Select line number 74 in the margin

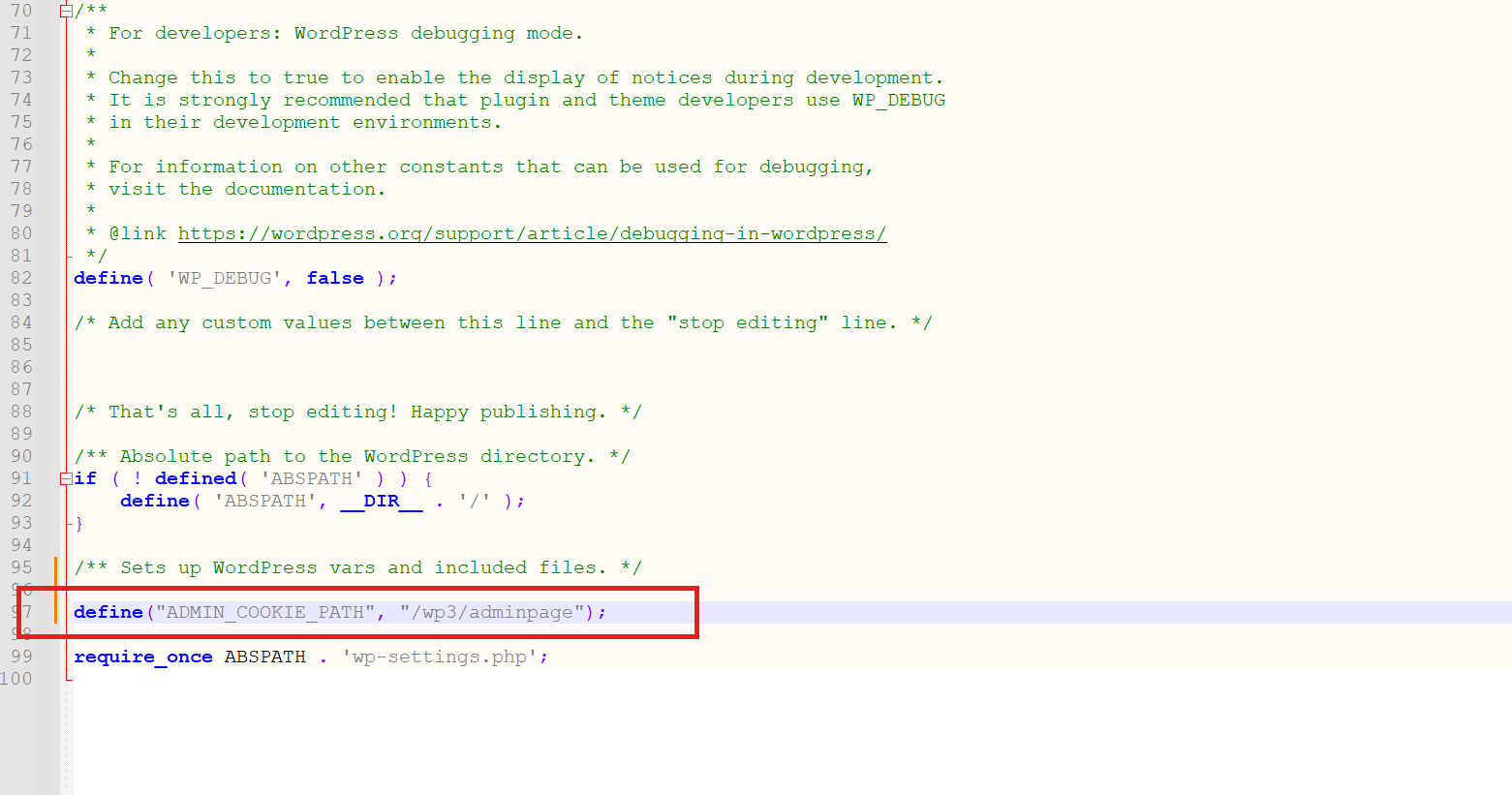coord(21,100)
